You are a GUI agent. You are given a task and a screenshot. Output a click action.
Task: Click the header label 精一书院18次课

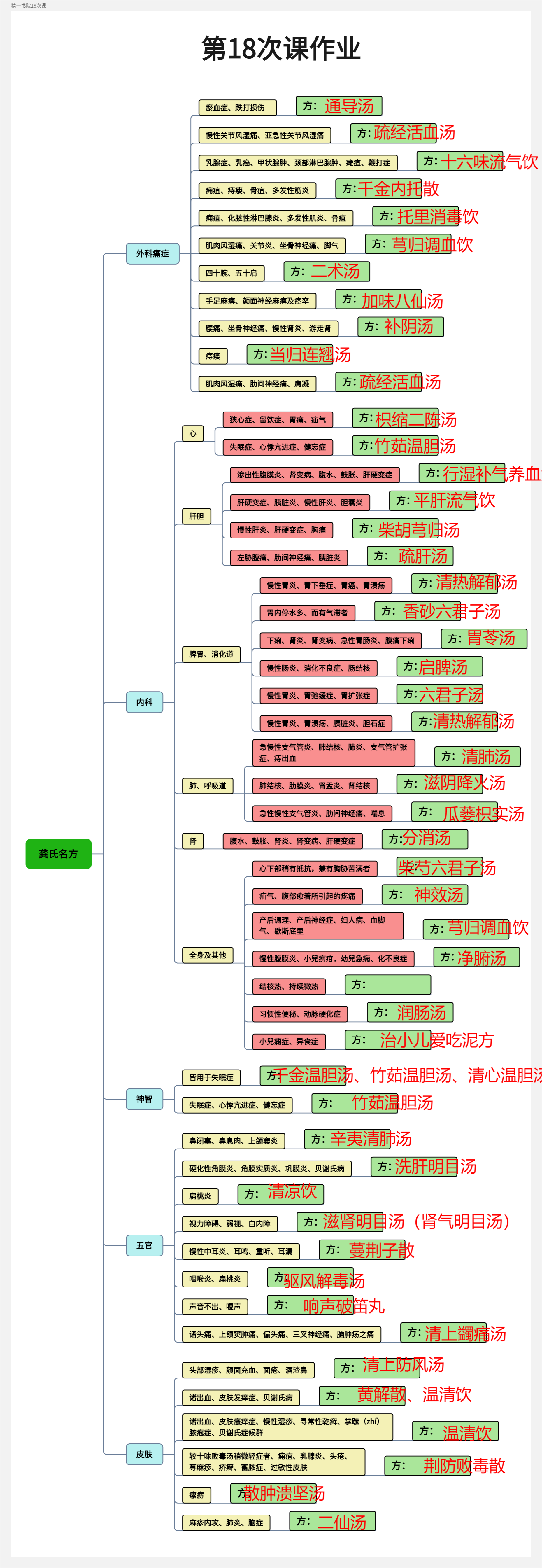click(29, 6)
